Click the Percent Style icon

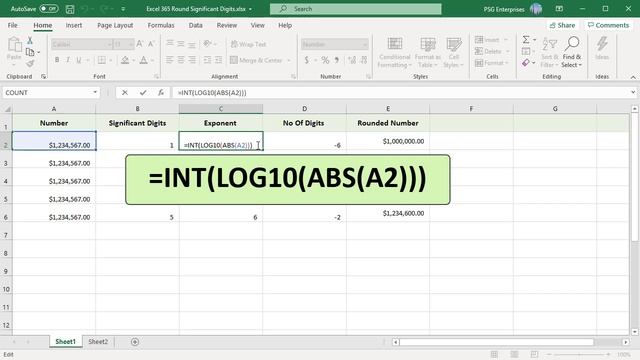coord(325,60)
